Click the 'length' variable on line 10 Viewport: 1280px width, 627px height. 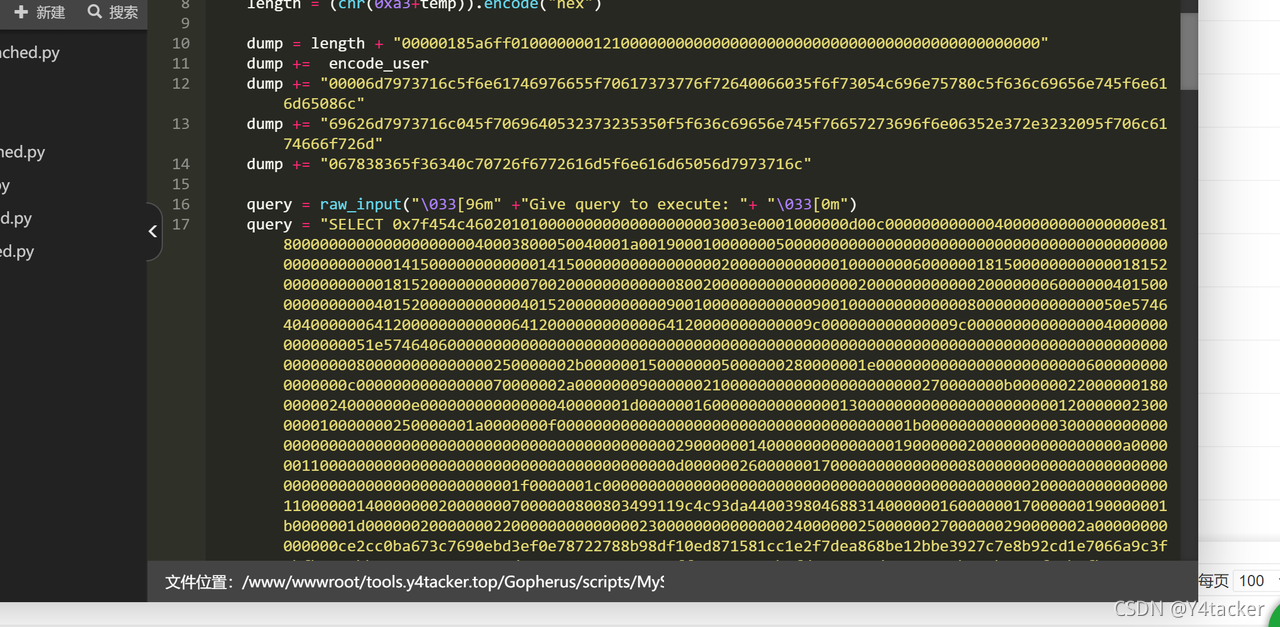pyautogui.click(x=338, y=43)
